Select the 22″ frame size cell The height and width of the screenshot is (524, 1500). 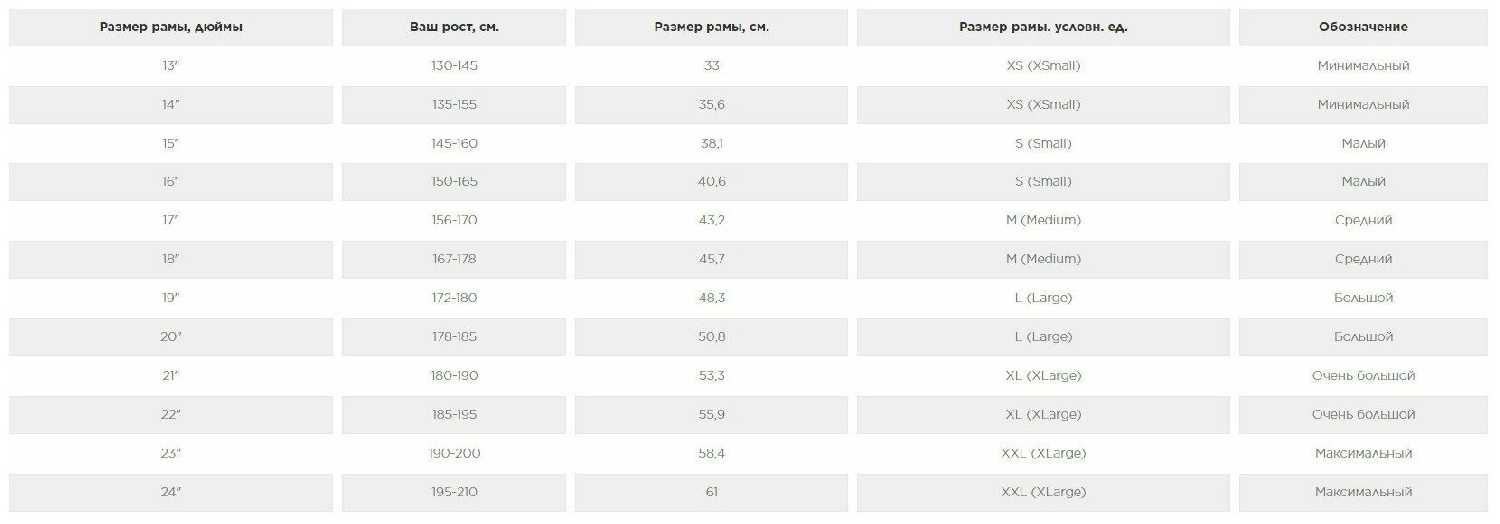click(x=171, y=415)
